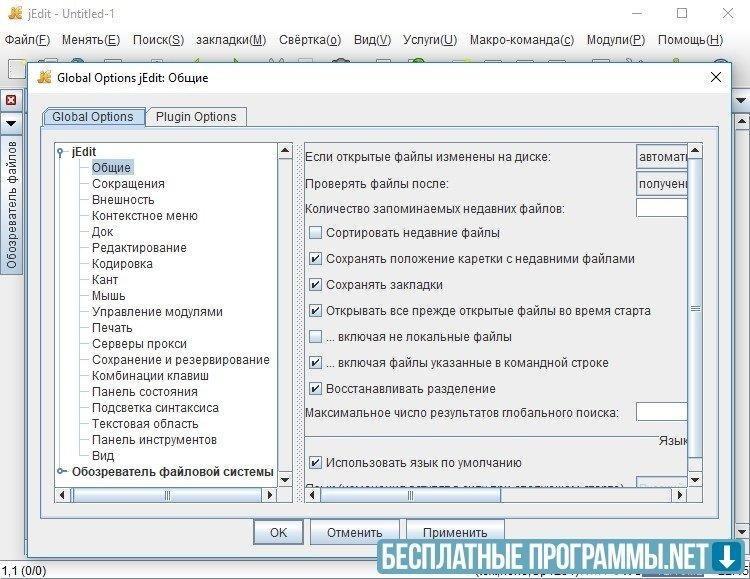This screenshot has height=579, width=750.
Task: Click the jEdit app icon in main title bar
Action: [x=14, y=13]
